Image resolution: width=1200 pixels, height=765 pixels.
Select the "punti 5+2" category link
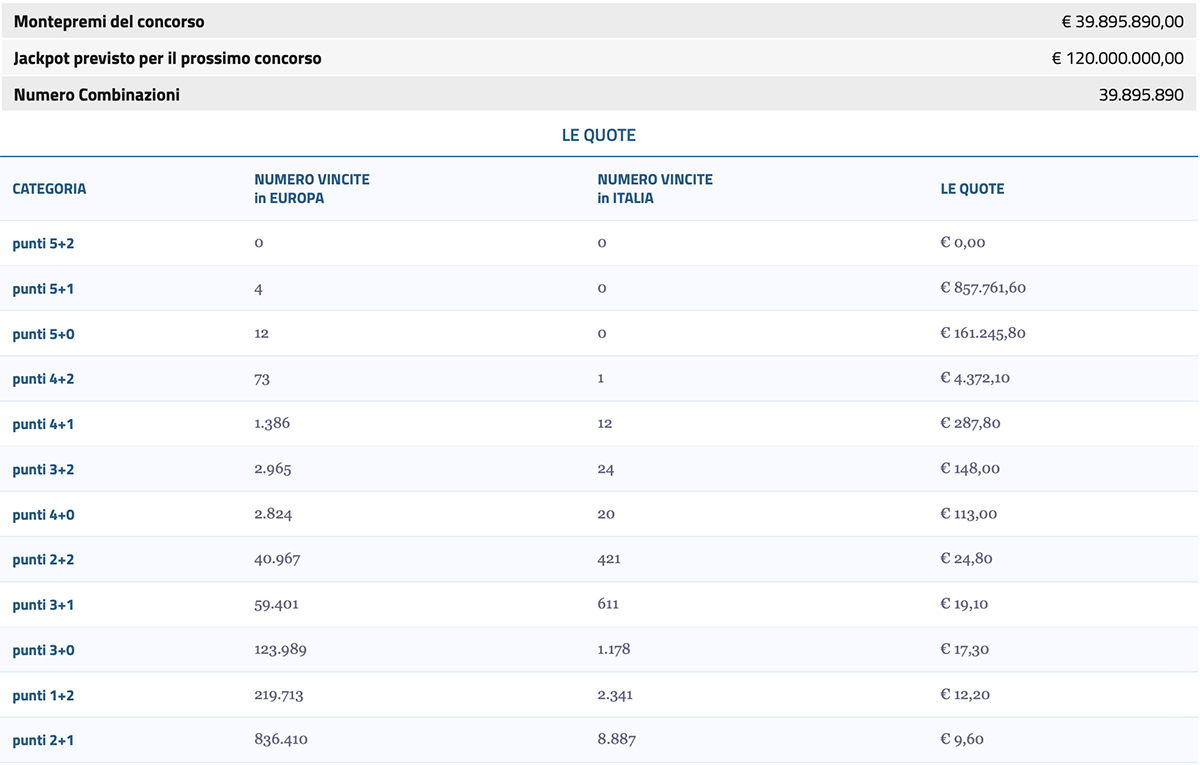pyautogui.click(x=41, y=242)
